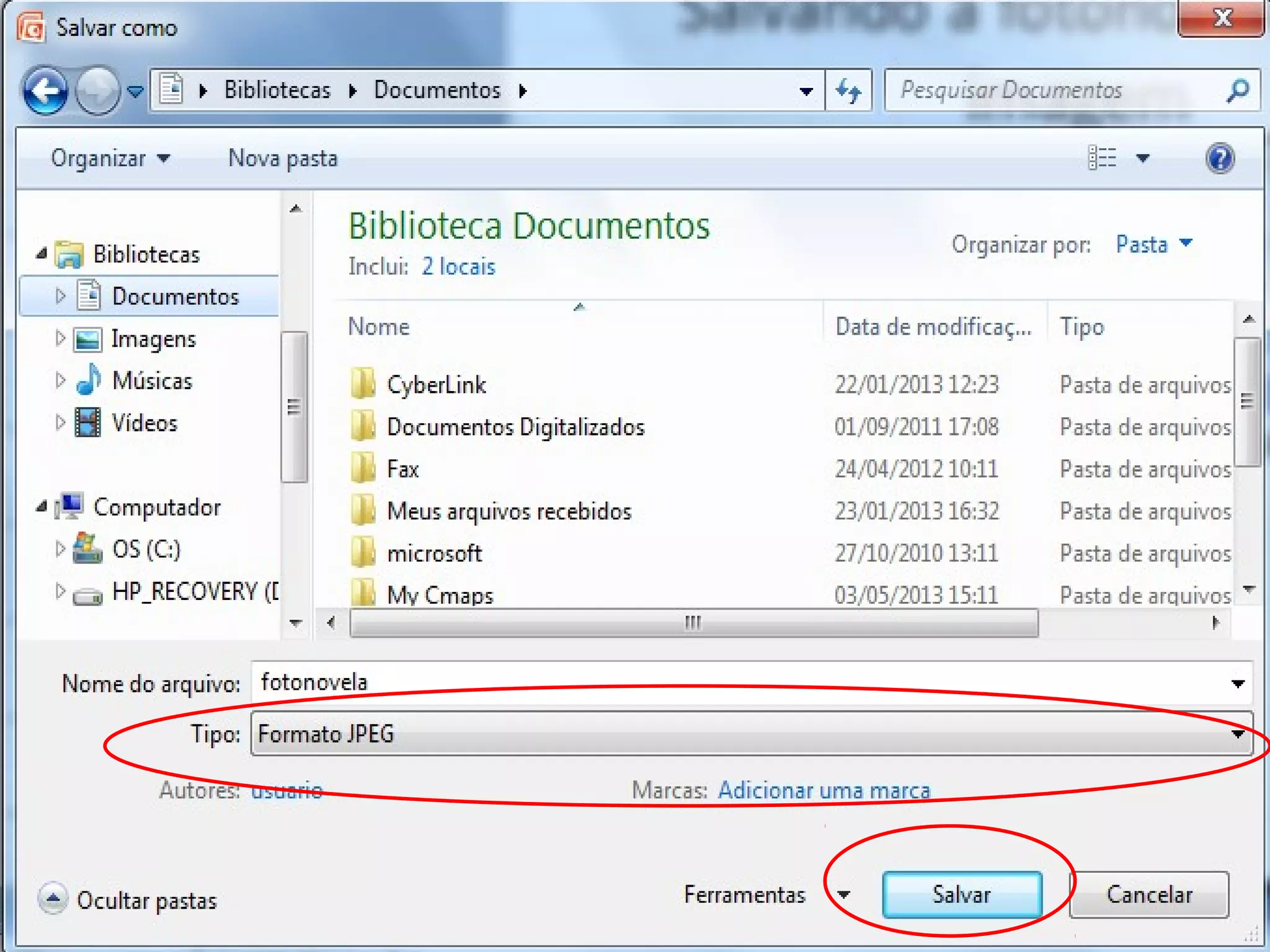Click the horizontal scrollbar of file list
Image resolution: width=1270 pixels, height=952 pixels.
click(693, 622)
